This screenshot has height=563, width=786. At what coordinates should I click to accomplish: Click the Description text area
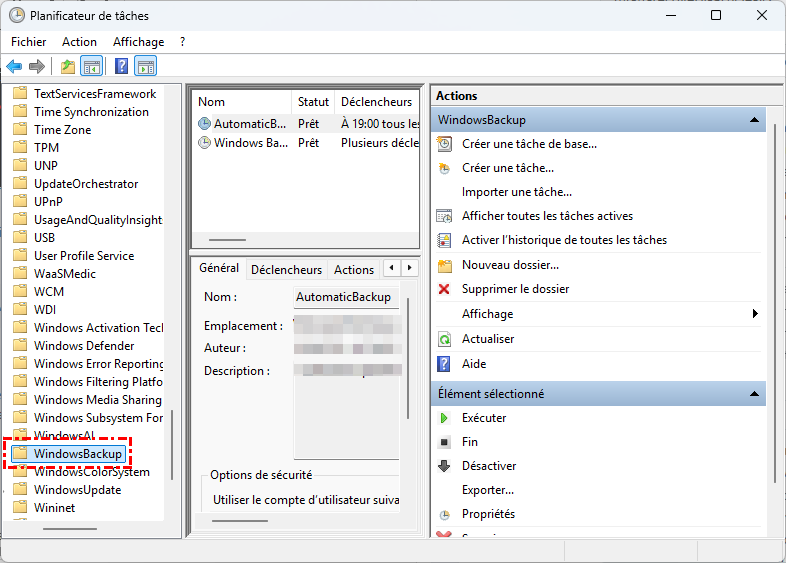347,410
